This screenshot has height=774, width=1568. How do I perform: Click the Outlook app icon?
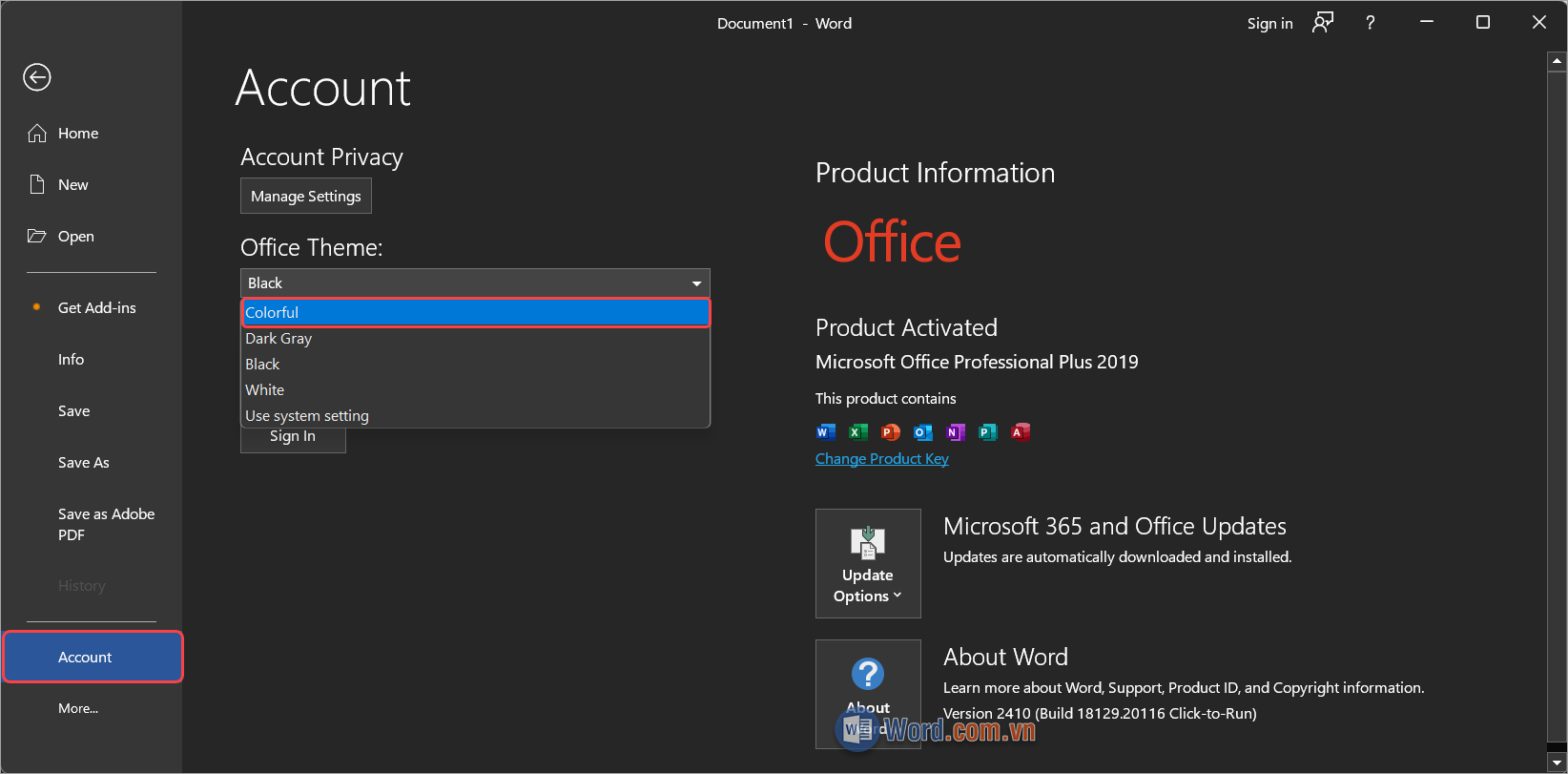(x=923, y=431)
